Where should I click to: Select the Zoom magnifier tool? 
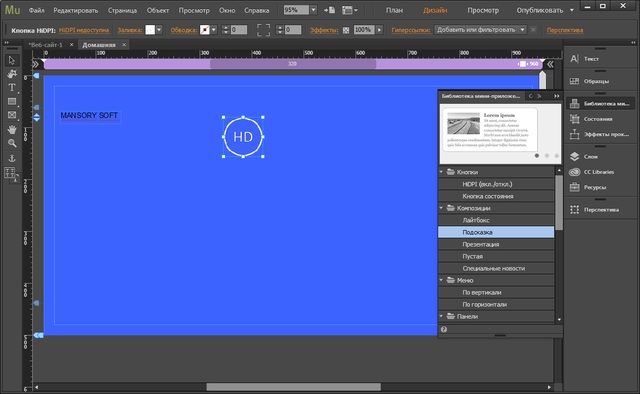point(12,143)
